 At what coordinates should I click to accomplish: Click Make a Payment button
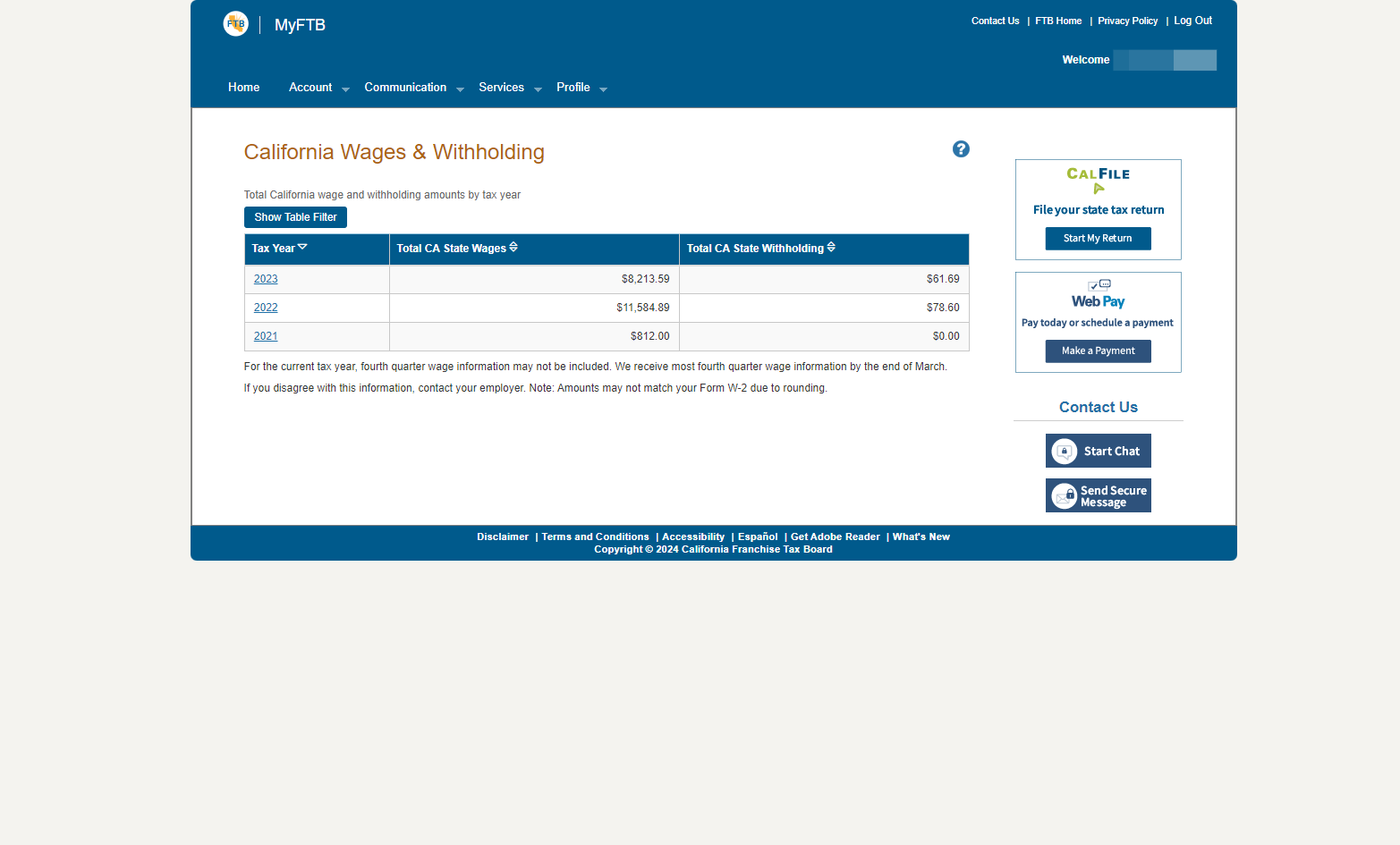coord(1098,351)
